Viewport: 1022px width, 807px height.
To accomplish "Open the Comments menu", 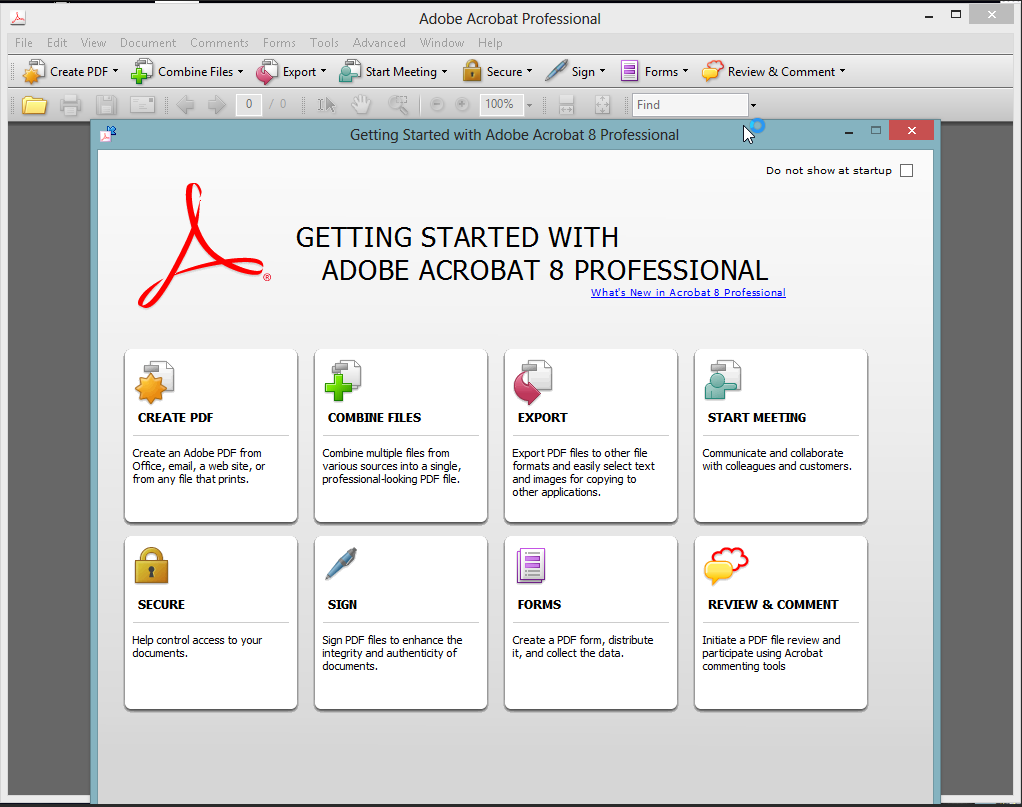I will (219, 43).
